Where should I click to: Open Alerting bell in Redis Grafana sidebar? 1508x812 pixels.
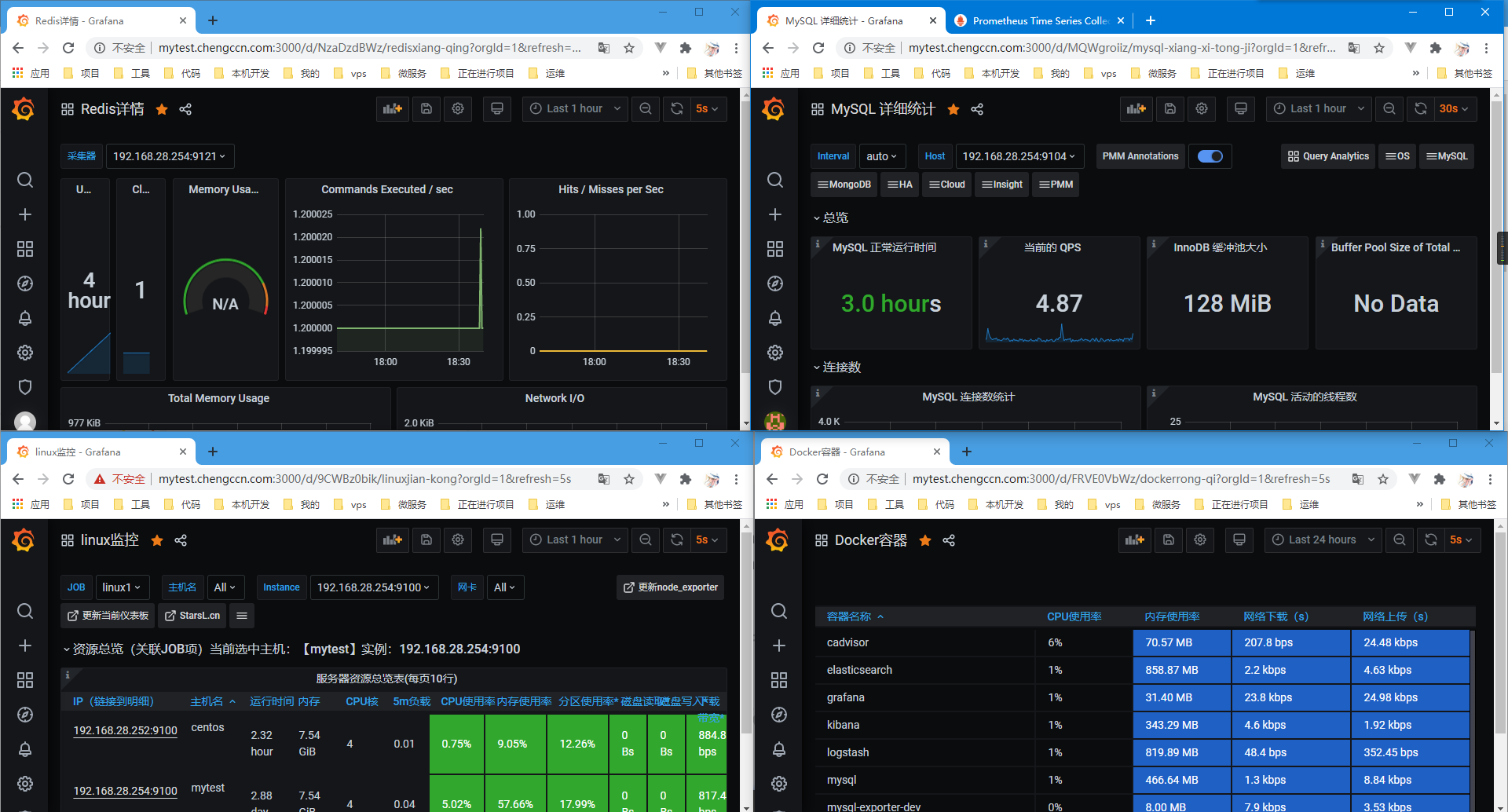(x=25, y=318)
